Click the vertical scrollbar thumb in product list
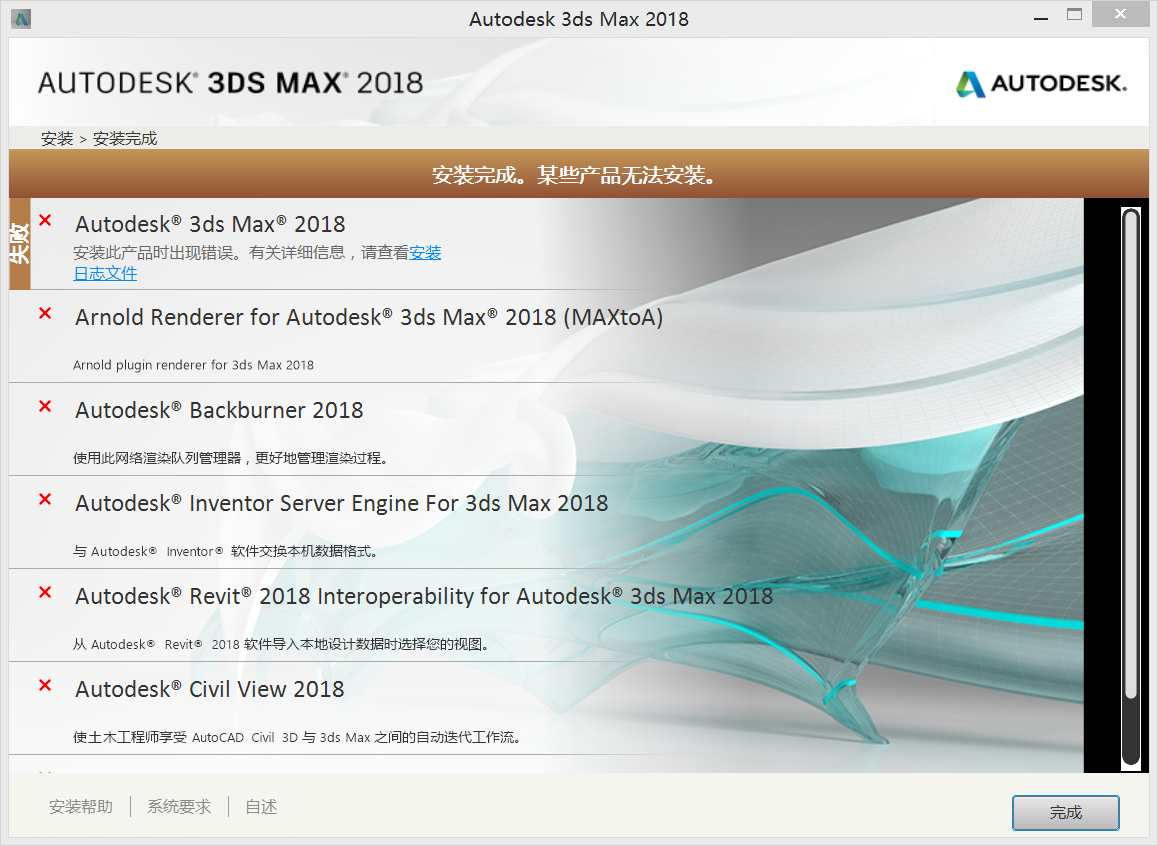The height and width of the screenshot is (846, 1158). [1130, 453]
